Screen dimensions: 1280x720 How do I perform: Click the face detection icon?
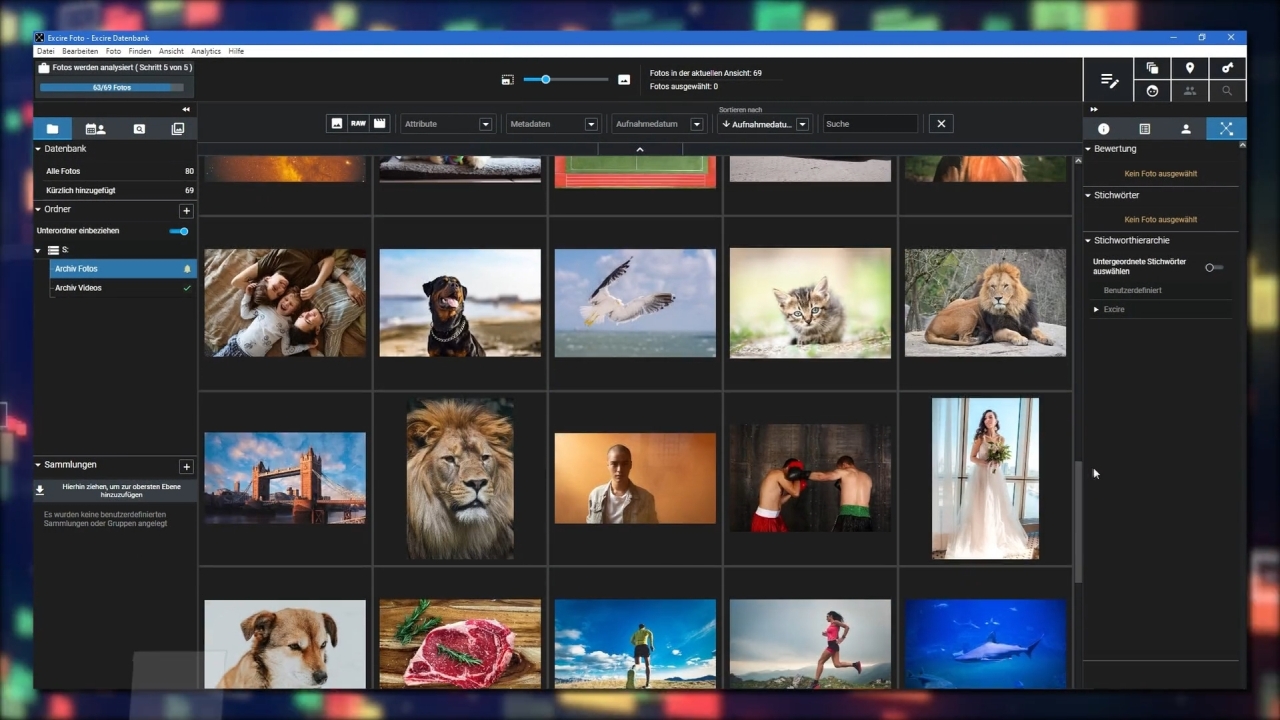tap(1152, 91)
